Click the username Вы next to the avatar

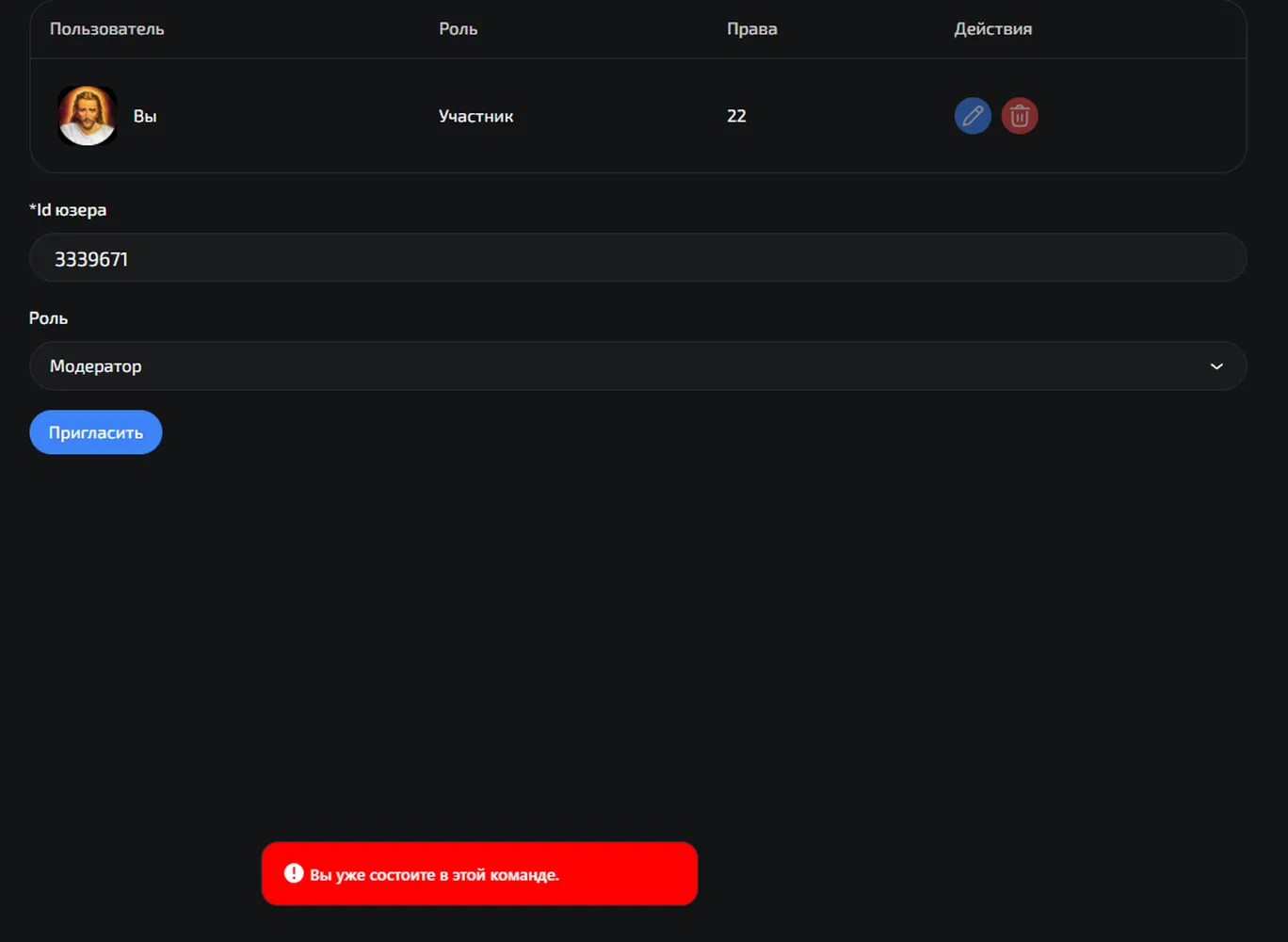click(x=145, y=117)
